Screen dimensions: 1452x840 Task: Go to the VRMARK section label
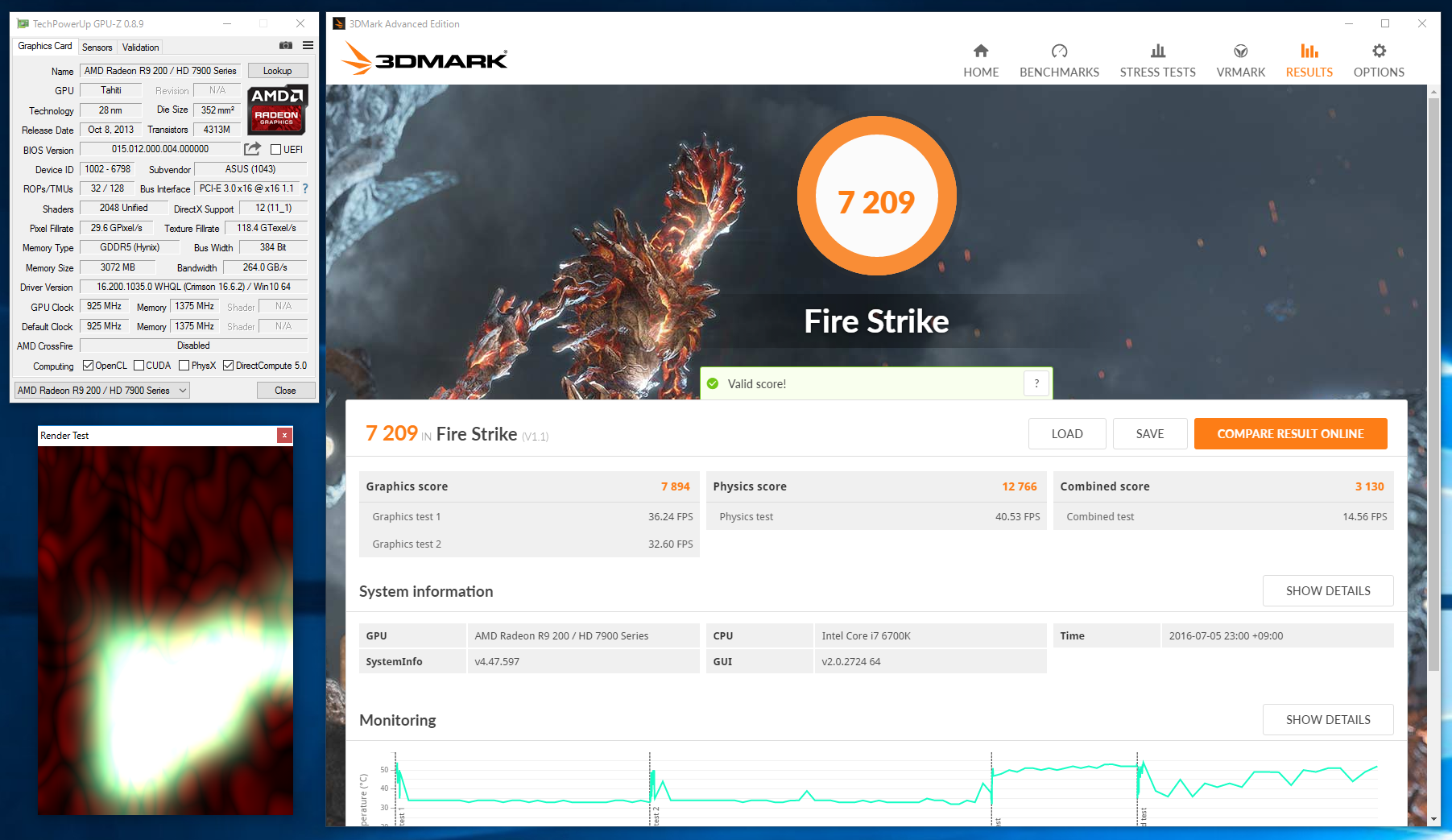click(x=1241, y=72)
